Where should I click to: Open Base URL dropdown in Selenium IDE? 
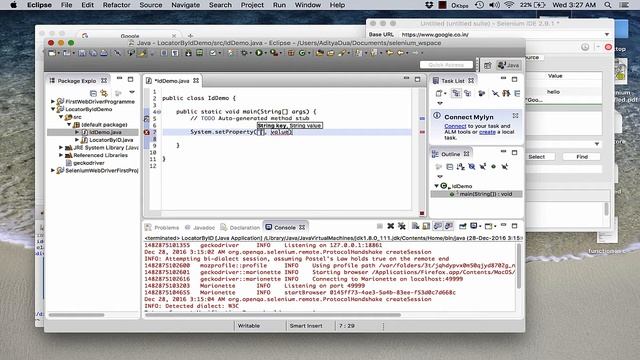pos(607,35)
